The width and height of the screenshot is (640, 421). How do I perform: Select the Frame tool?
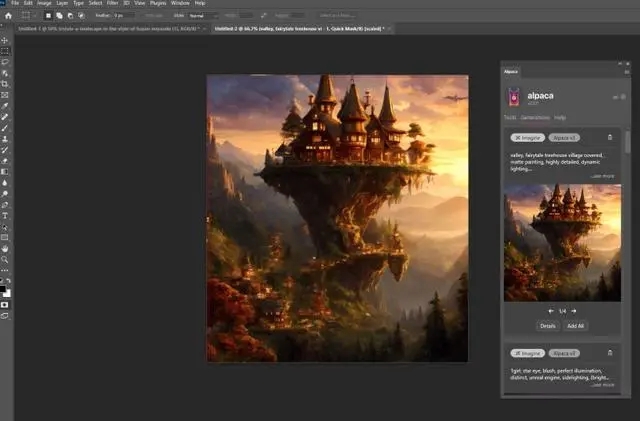[x=4, y=95]
